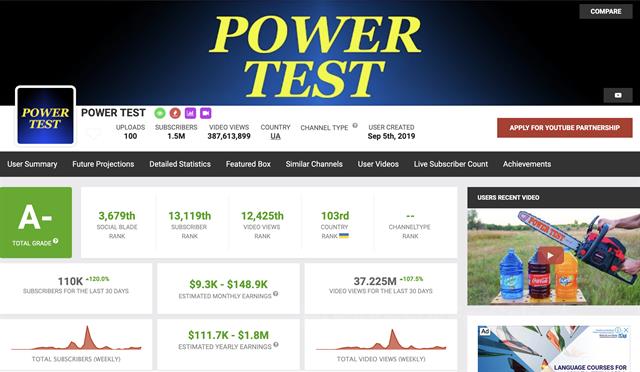This screenshot has width=640, height=372.
Task: Open the Live Subscriber Count tab
Action: (451, 164)
